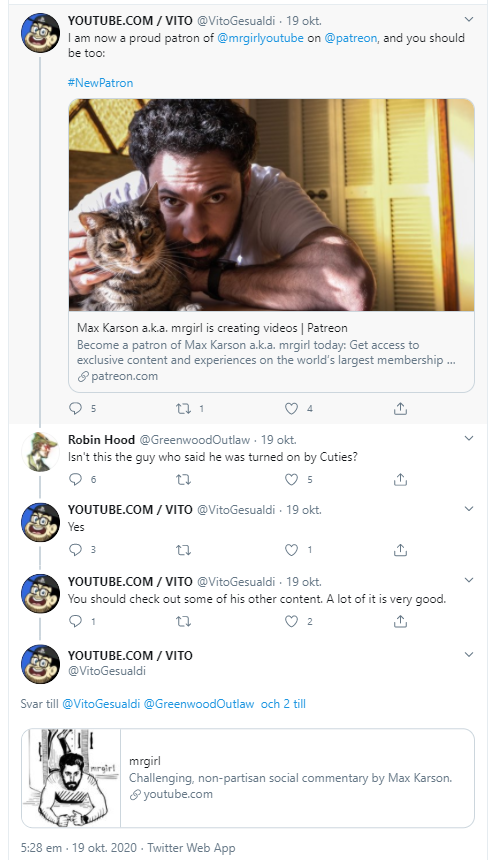The height and width of the screenshot is (860, 491).
Task: Reply to the Patreon announcement tweet
Action: point(76,409)
